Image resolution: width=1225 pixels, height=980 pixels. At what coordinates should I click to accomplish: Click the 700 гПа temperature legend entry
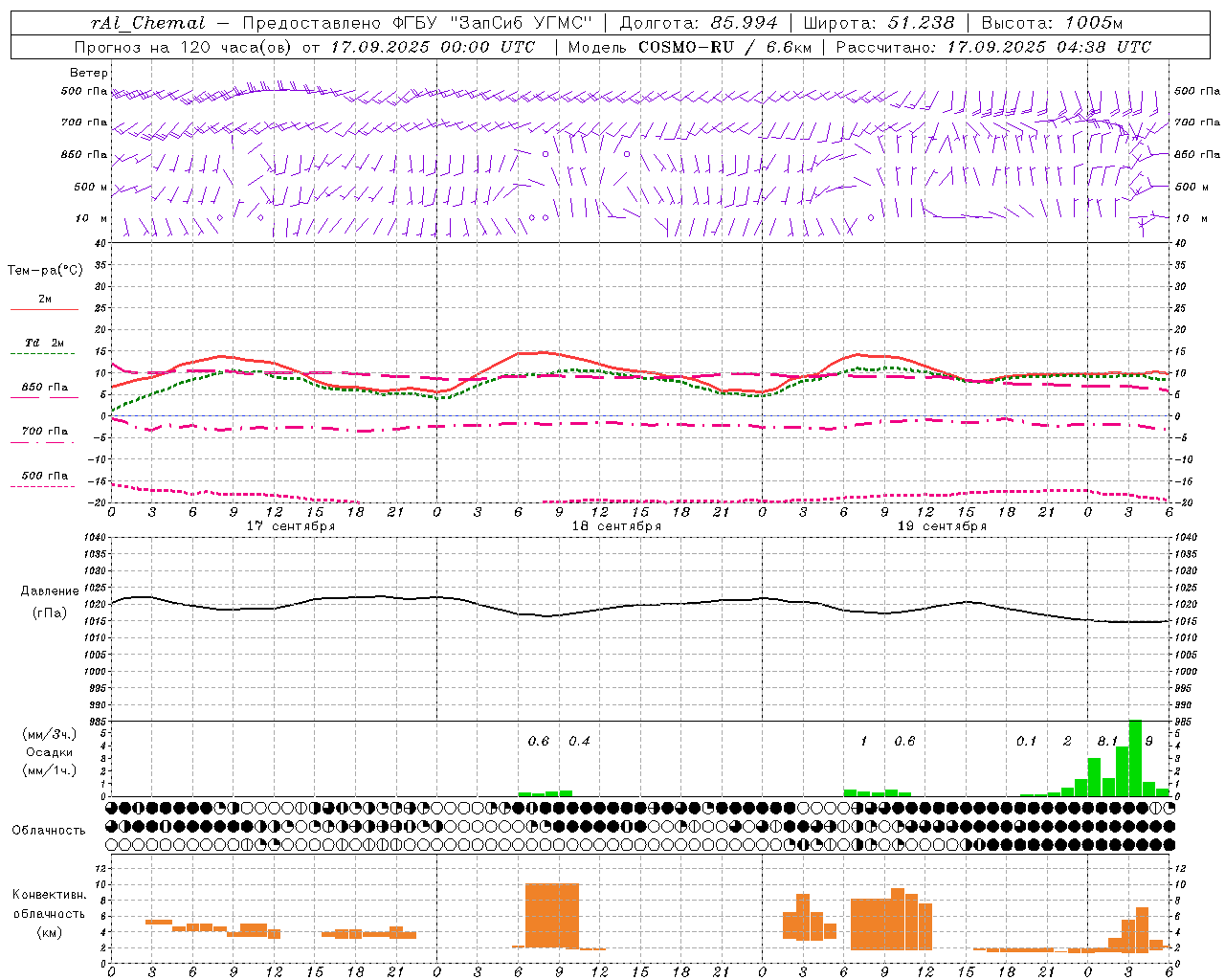(x=44, y=432)
